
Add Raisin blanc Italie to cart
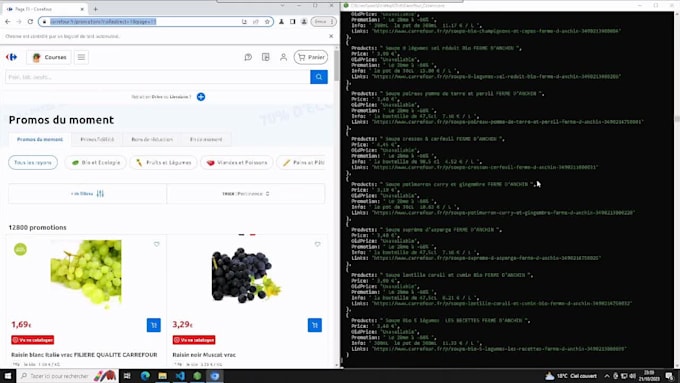[154, 325]
